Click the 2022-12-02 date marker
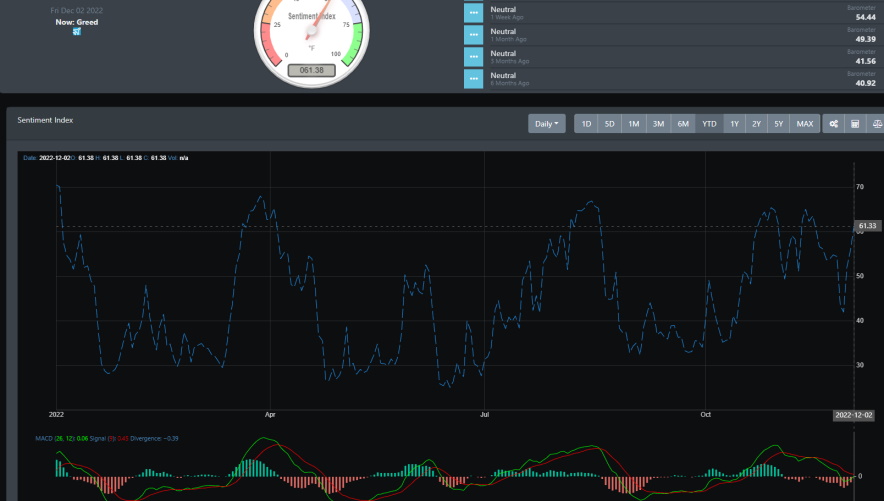This screenshot has width=884, height=501. coord(854,415)
